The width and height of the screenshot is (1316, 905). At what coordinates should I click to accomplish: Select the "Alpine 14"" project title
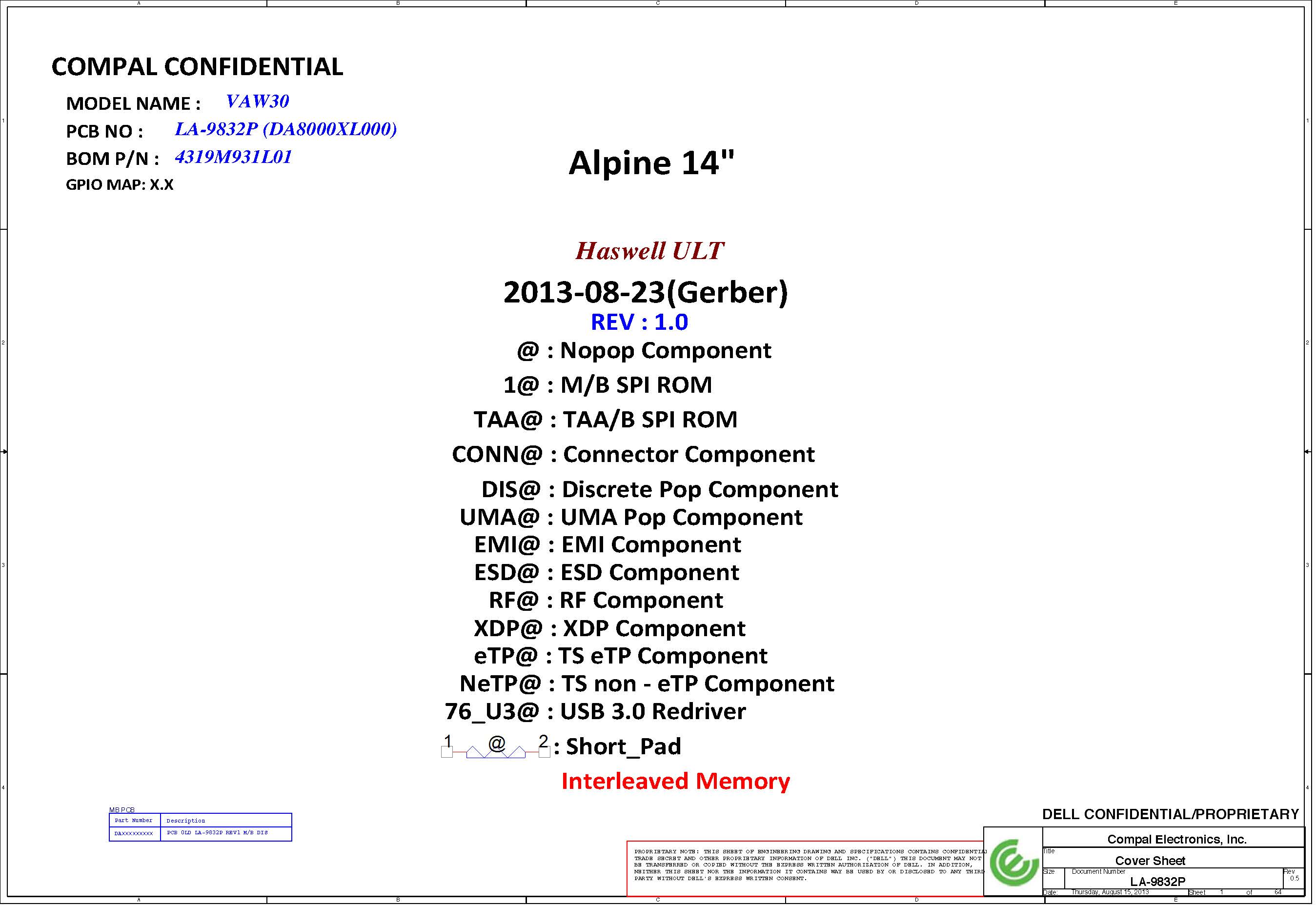tap(651, 163)
